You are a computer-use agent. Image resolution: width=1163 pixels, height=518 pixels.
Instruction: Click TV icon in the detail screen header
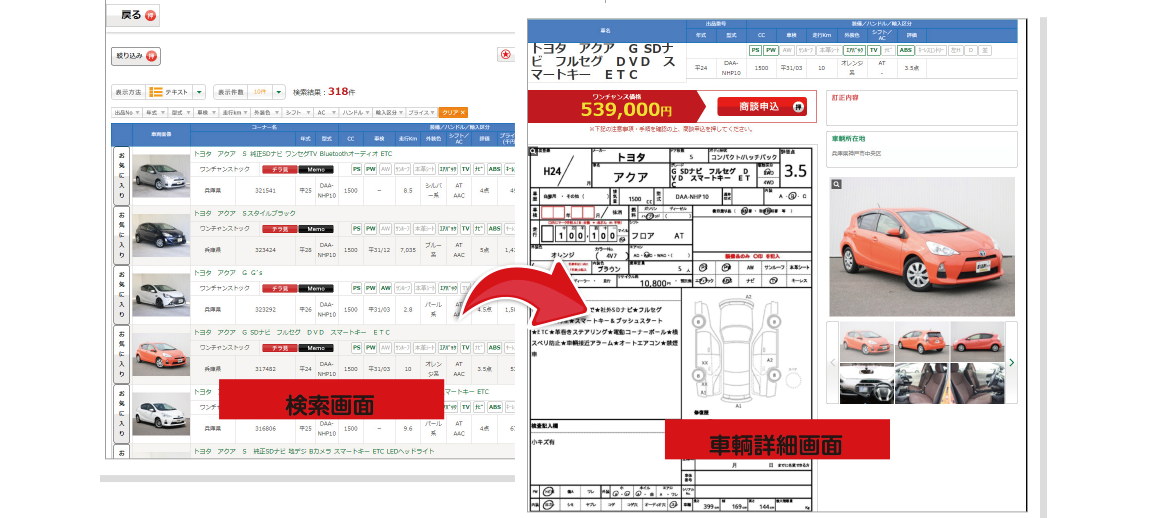(x=874, y=50)
